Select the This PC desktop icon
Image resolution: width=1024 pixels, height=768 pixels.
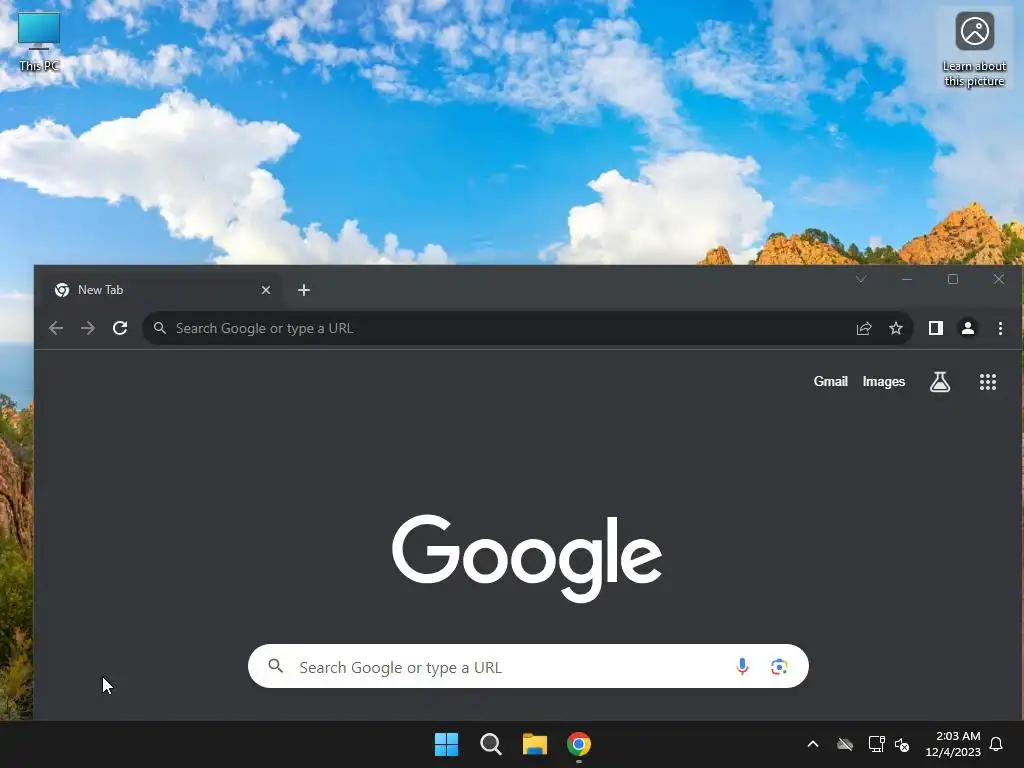39,41
